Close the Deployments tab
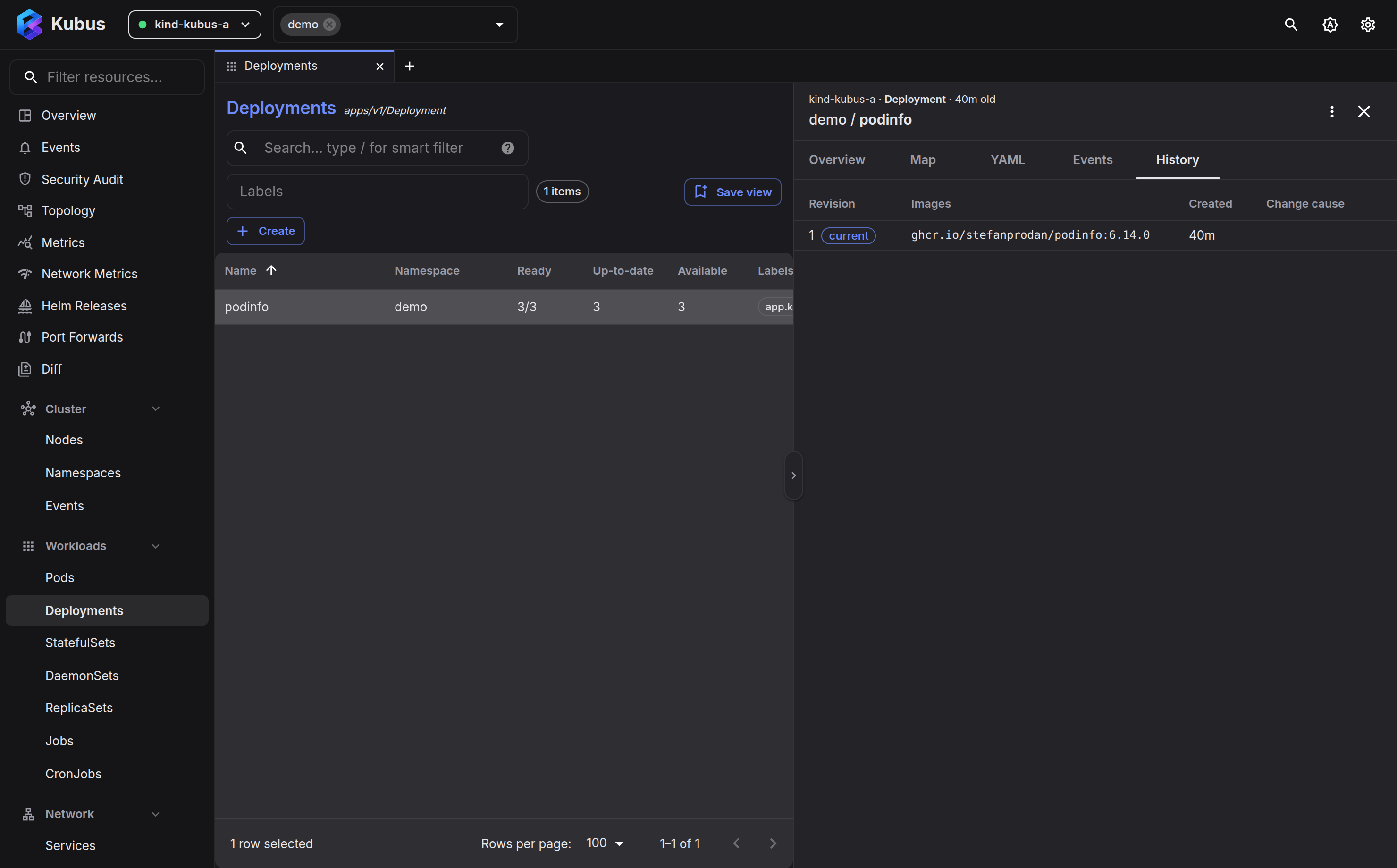 pos(379,67)
